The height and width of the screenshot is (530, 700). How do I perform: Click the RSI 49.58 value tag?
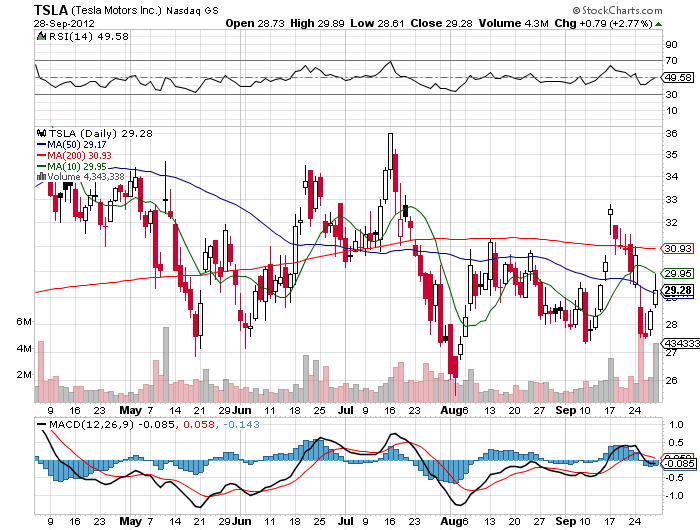pos(678,77)
